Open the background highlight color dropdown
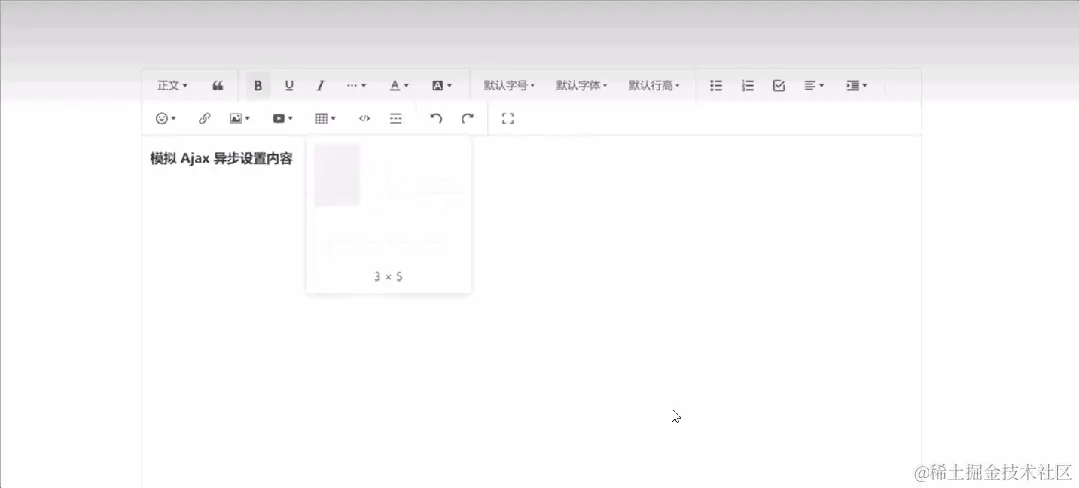This screenshot has height=488, width=1079. [441, 85]
